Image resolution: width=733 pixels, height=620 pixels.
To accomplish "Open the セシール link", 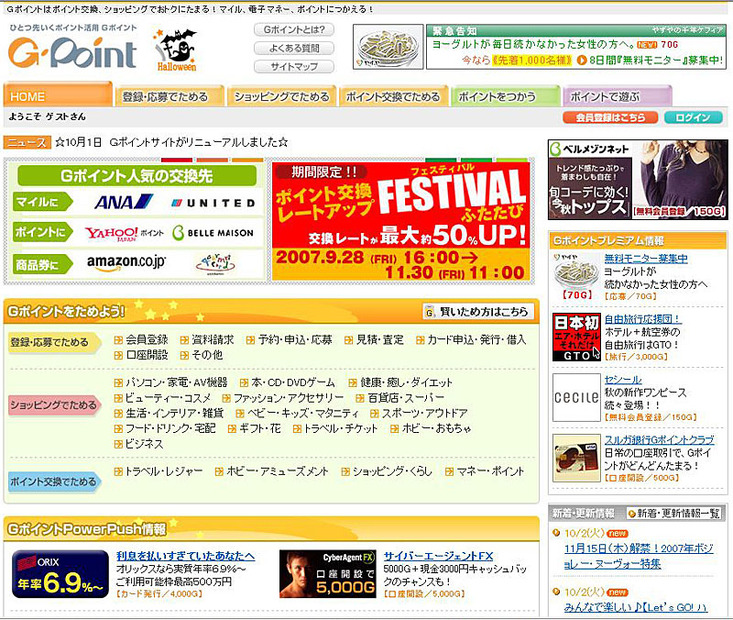I will click(623, 379).
